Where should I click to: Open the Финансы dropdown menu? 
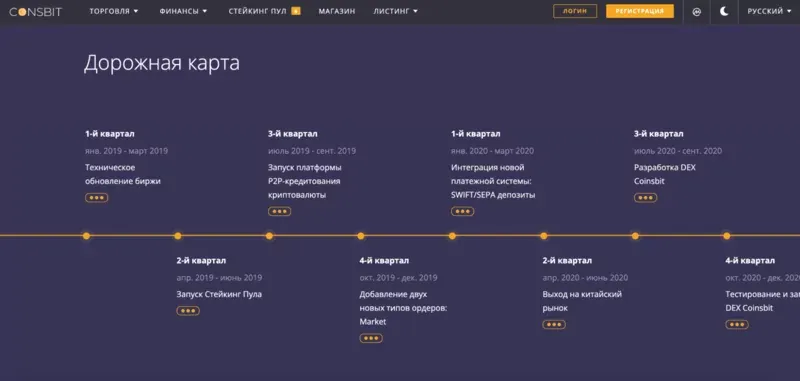(x=183, y=11)
